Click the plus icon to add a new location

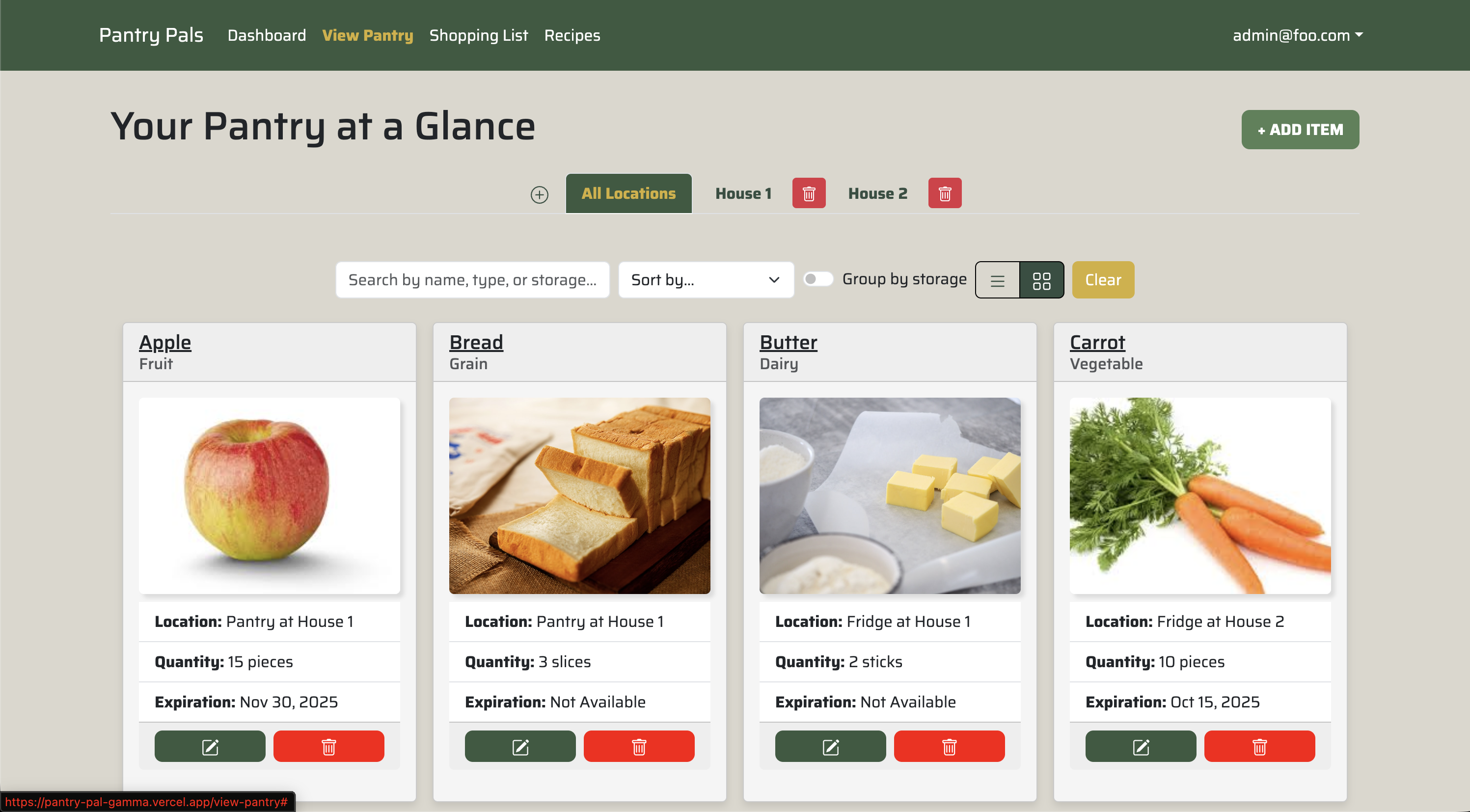pos(539,194)
